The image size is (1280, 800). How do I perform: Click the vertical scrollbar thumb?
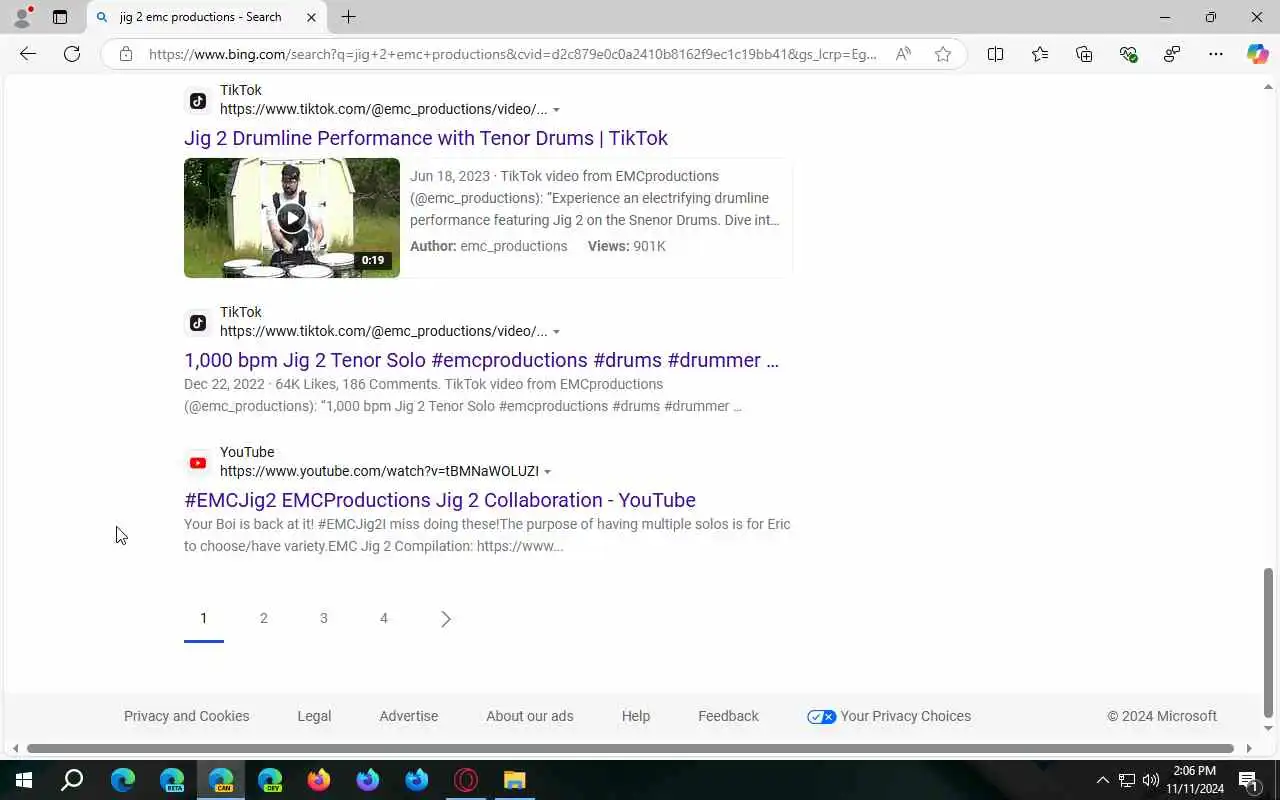[x=1269, y=643]
